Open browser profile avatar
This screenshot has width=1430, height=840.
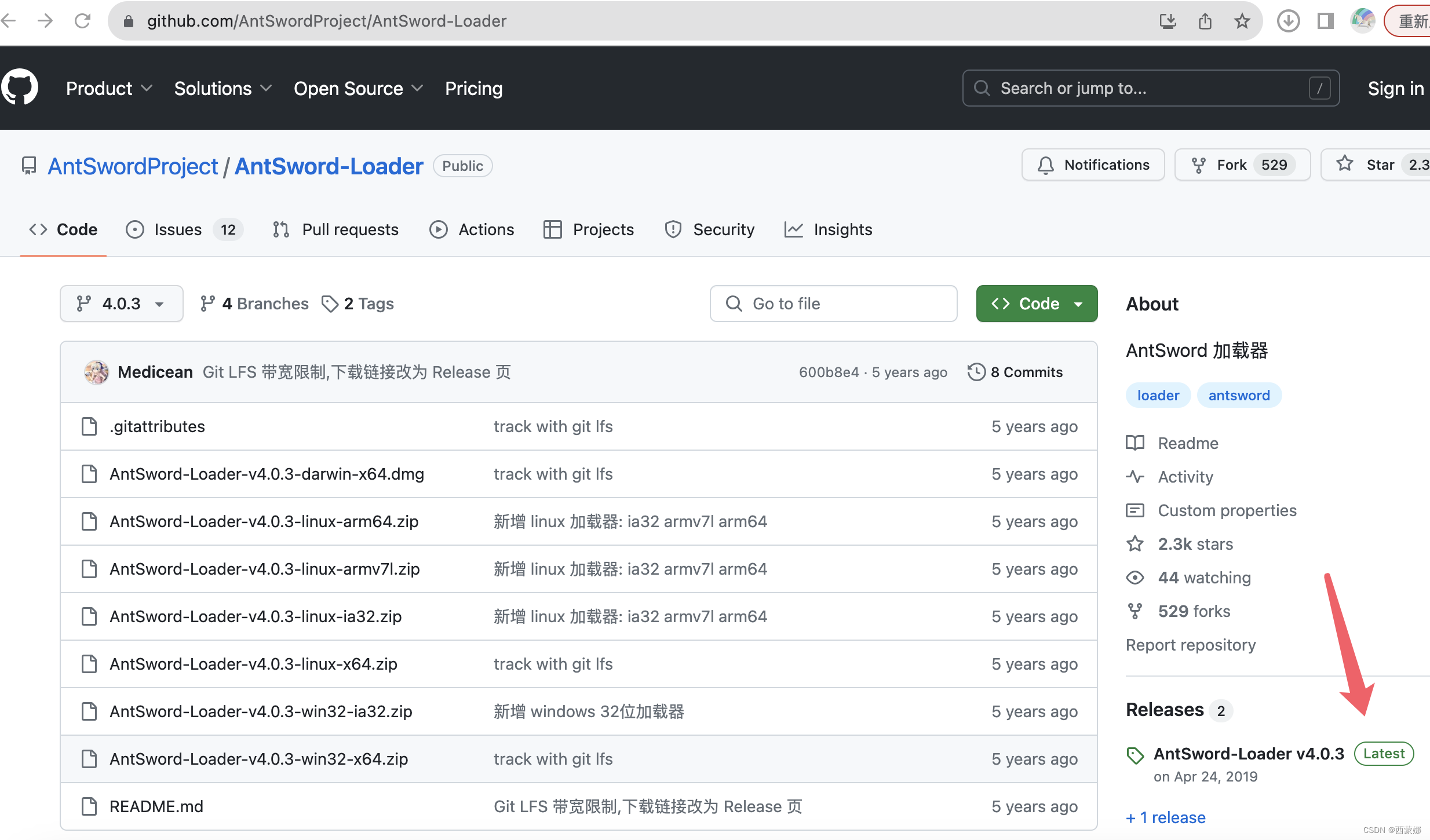pos(1363,21)
